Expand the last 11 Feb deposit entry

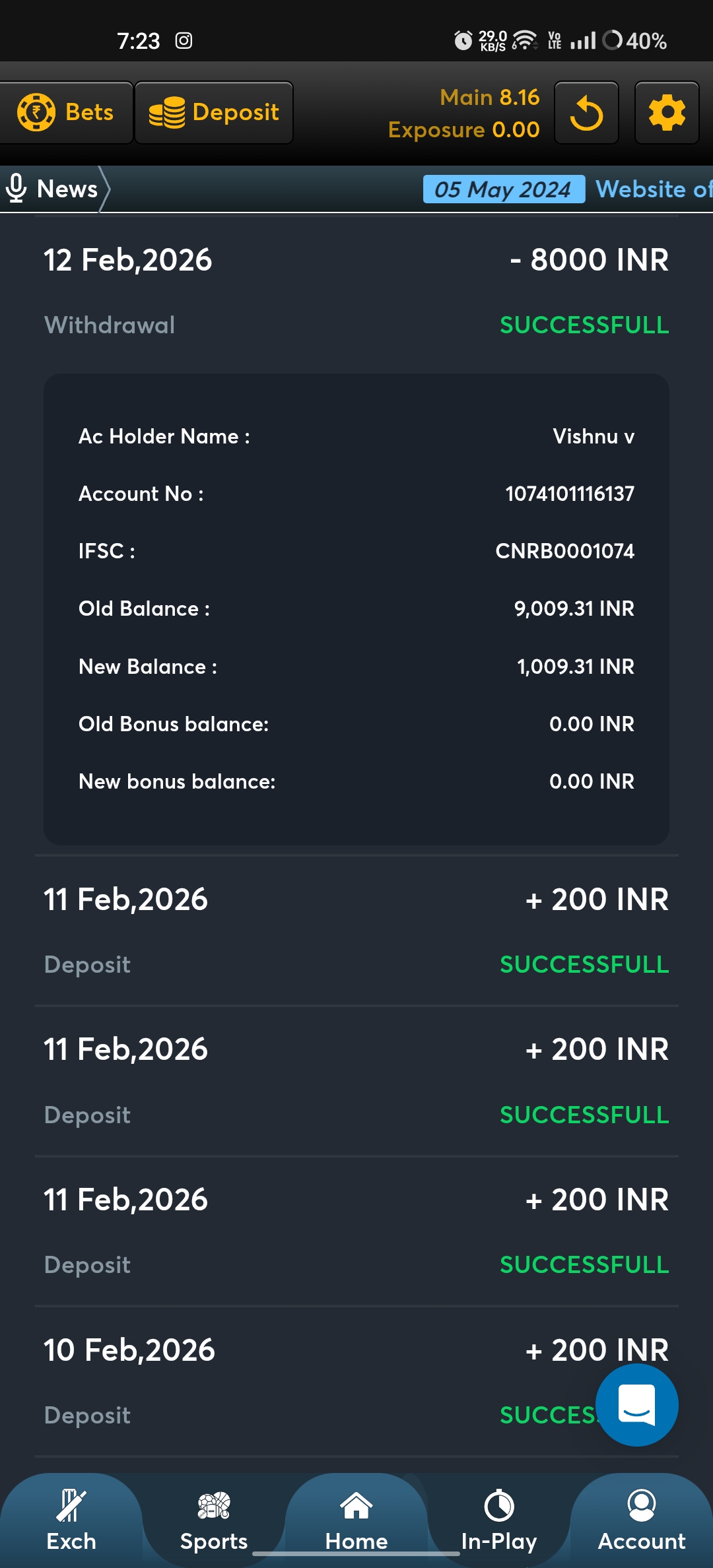[x=356, y=1231]
